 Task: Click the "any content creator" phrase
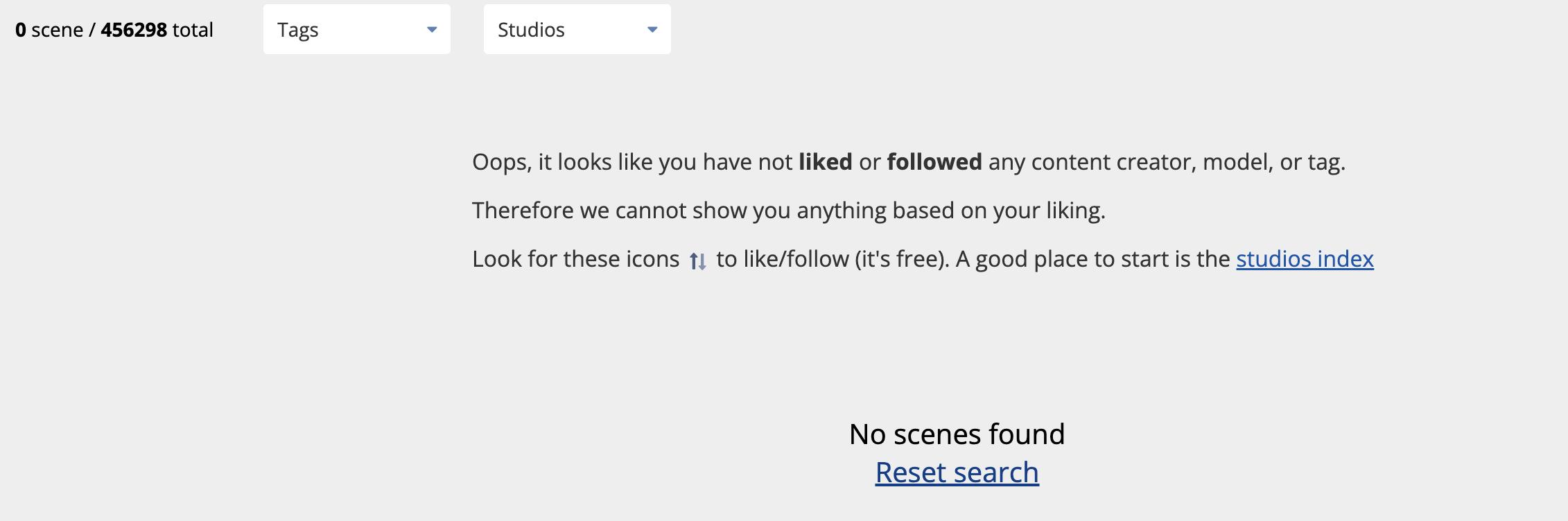click(x=1092, y=161)
